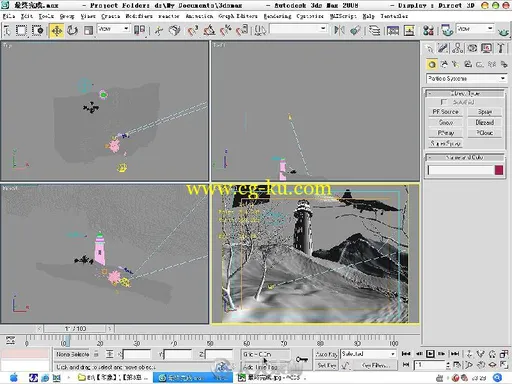Screen dimensions: 512x384
Task: Click the Snow button
Action: click(445, 122)
